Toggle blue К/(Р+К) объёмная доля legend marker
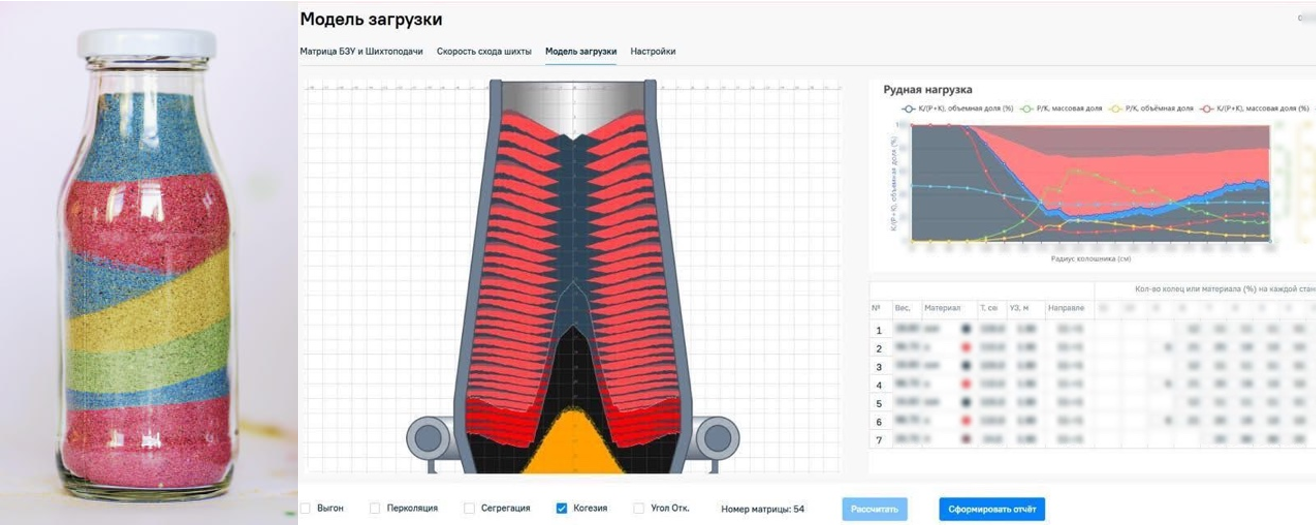This screenshot has width=1316, height=527. 908,107
